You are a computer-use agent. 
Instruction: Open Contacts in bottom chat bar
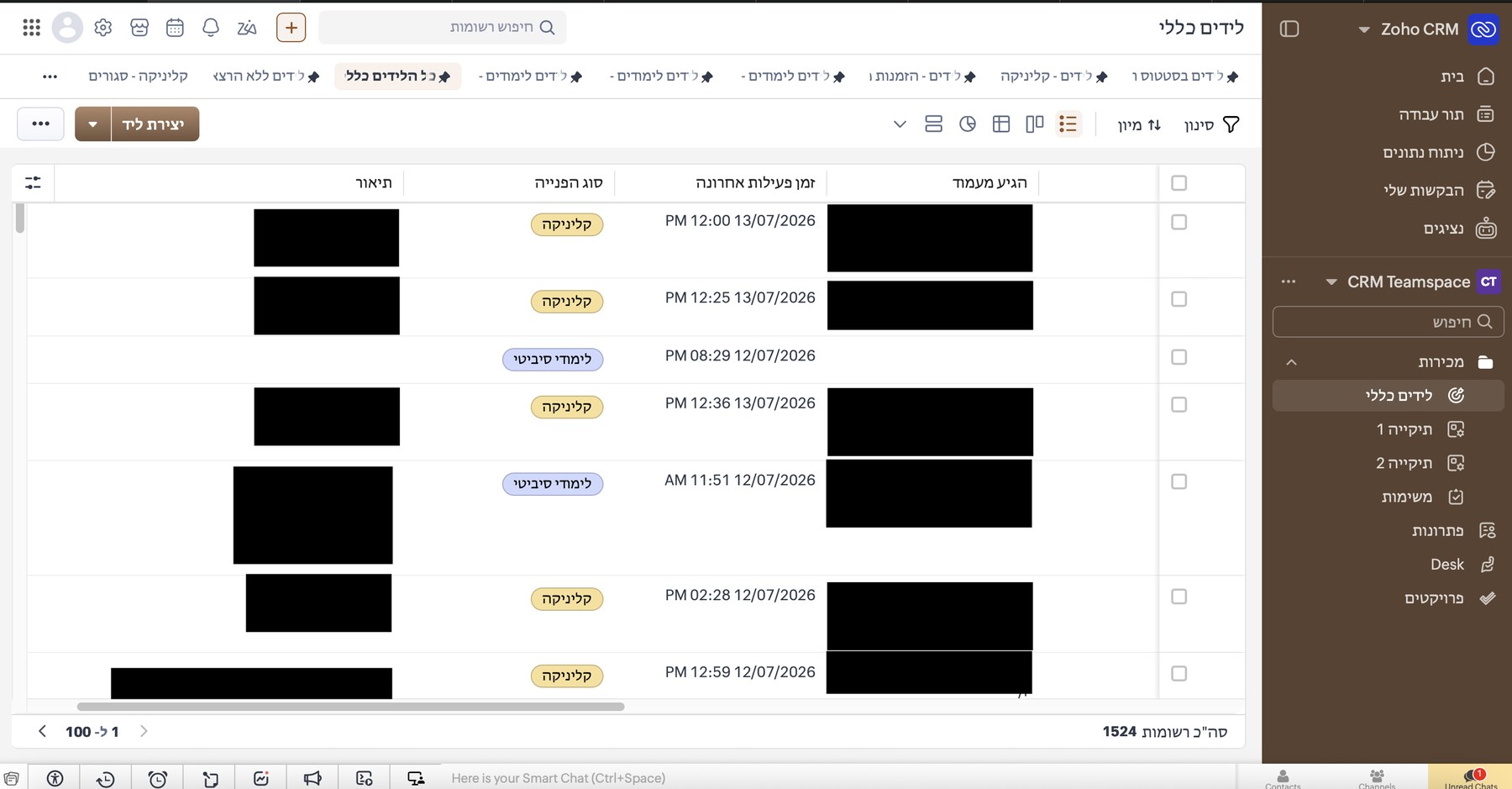[x=1283, y=780]
